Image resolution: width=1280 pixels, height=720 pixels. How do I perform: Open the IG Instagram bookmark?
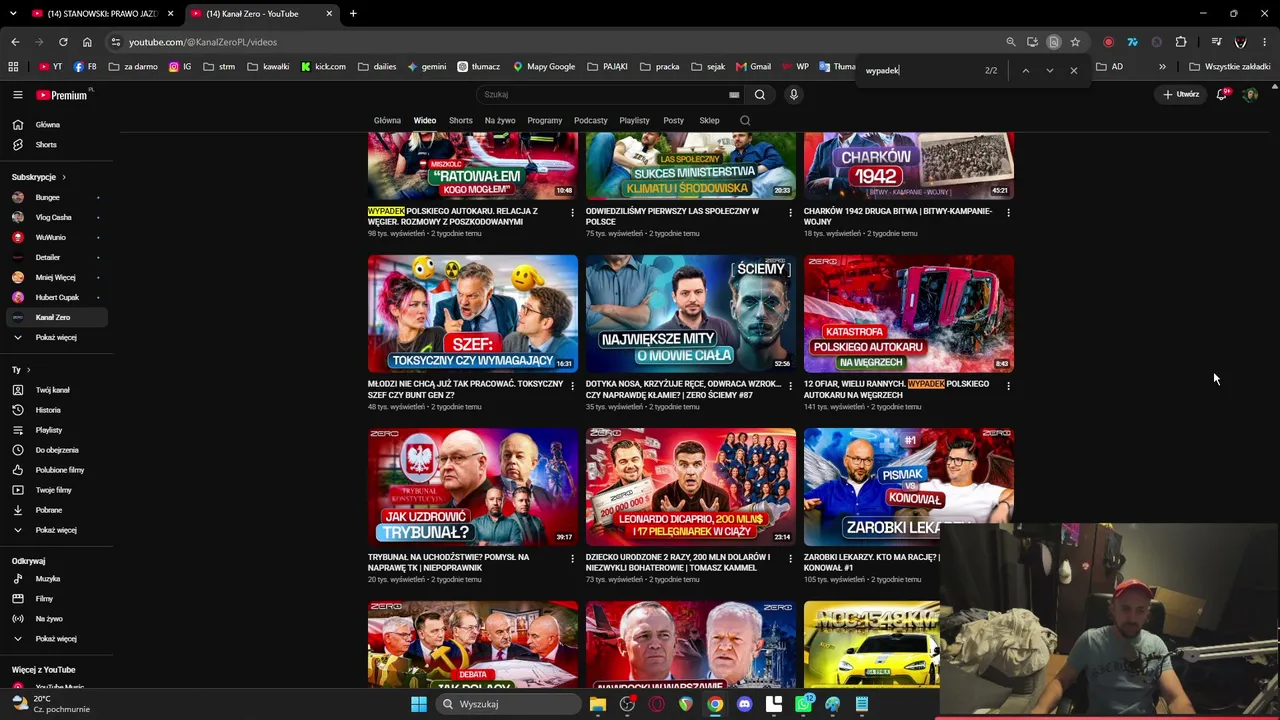coord(180,67)
